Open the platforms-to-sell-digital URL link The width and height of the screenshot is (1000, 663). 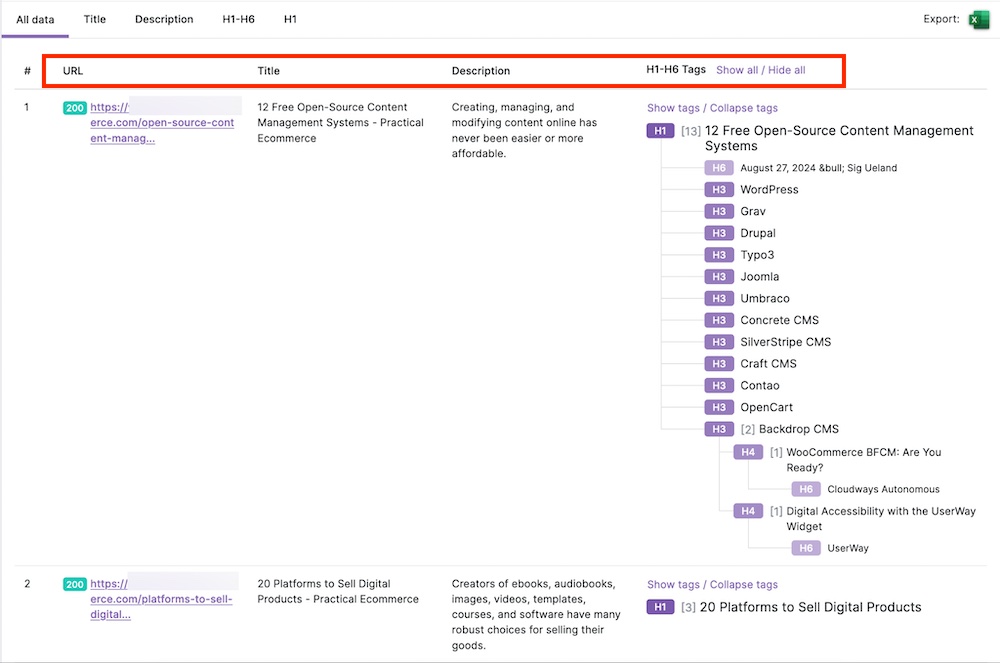pos(160,599)
